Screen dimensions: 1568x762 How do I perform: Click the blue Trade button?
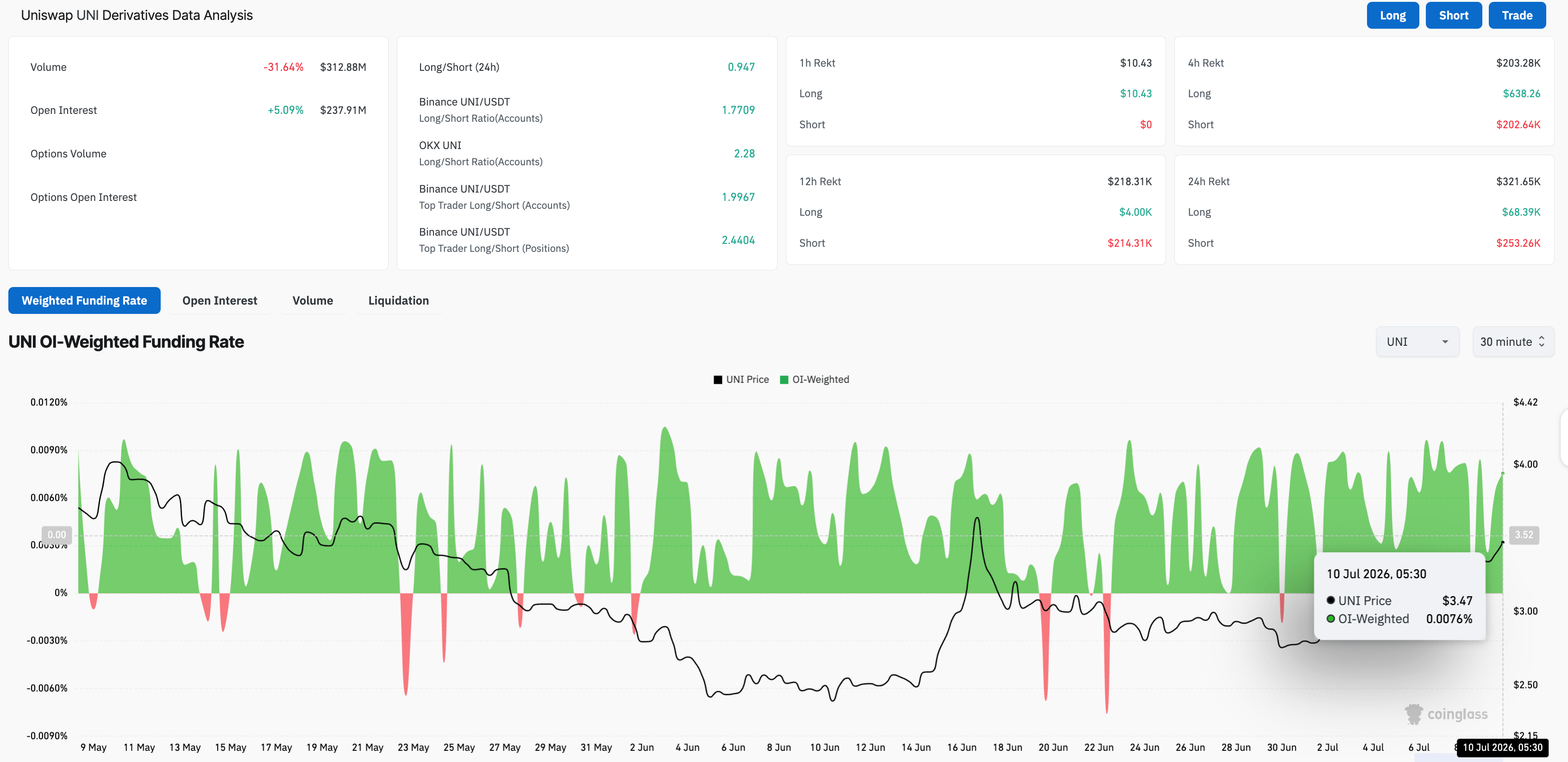(x=1516, y=15)
